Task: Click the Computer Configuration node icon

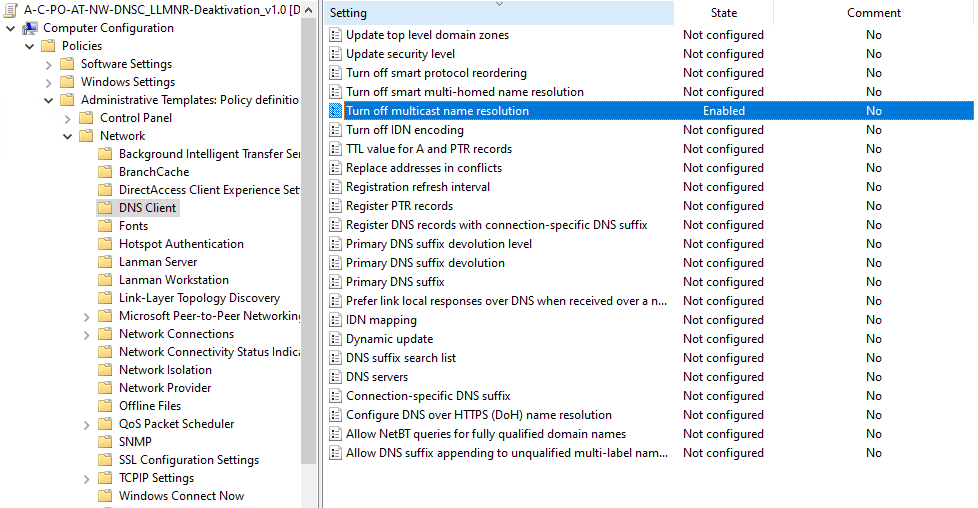Action: pos(30,28)
